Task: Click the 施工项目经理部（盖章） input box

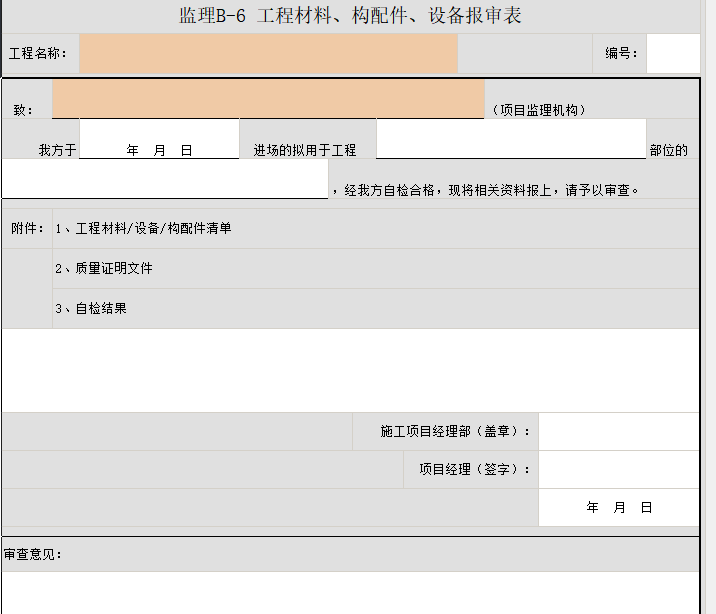Action: click(x=619, y=431)
